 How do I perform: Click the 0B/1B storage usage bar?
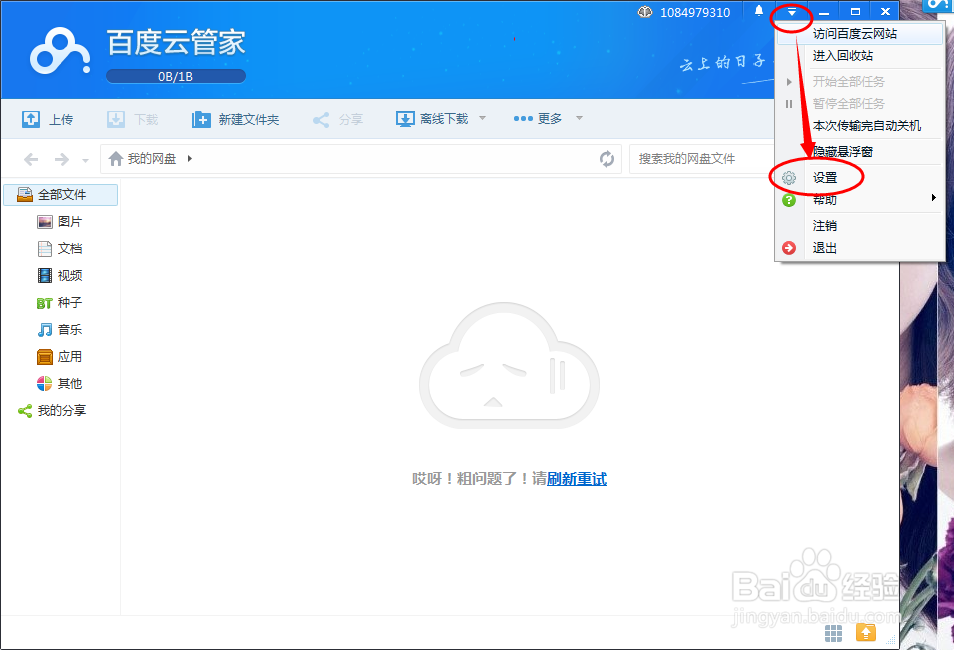176,76
